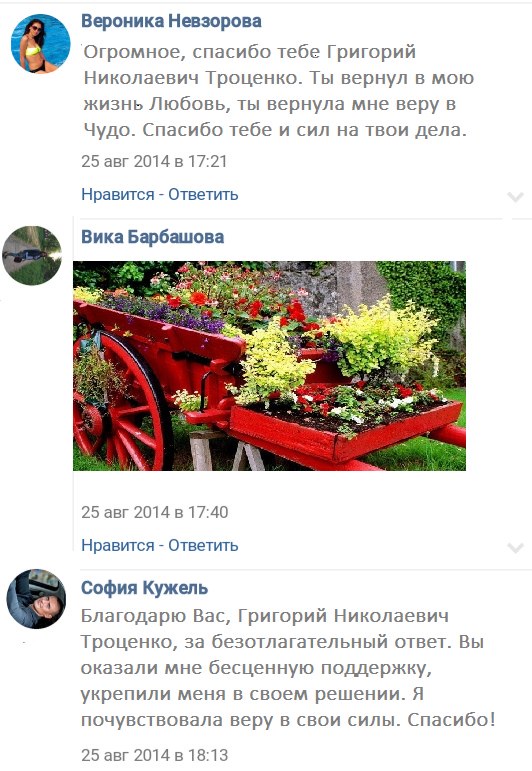
Task: Reply to Вероника's comment via Ответить
Action: [203, 194]
